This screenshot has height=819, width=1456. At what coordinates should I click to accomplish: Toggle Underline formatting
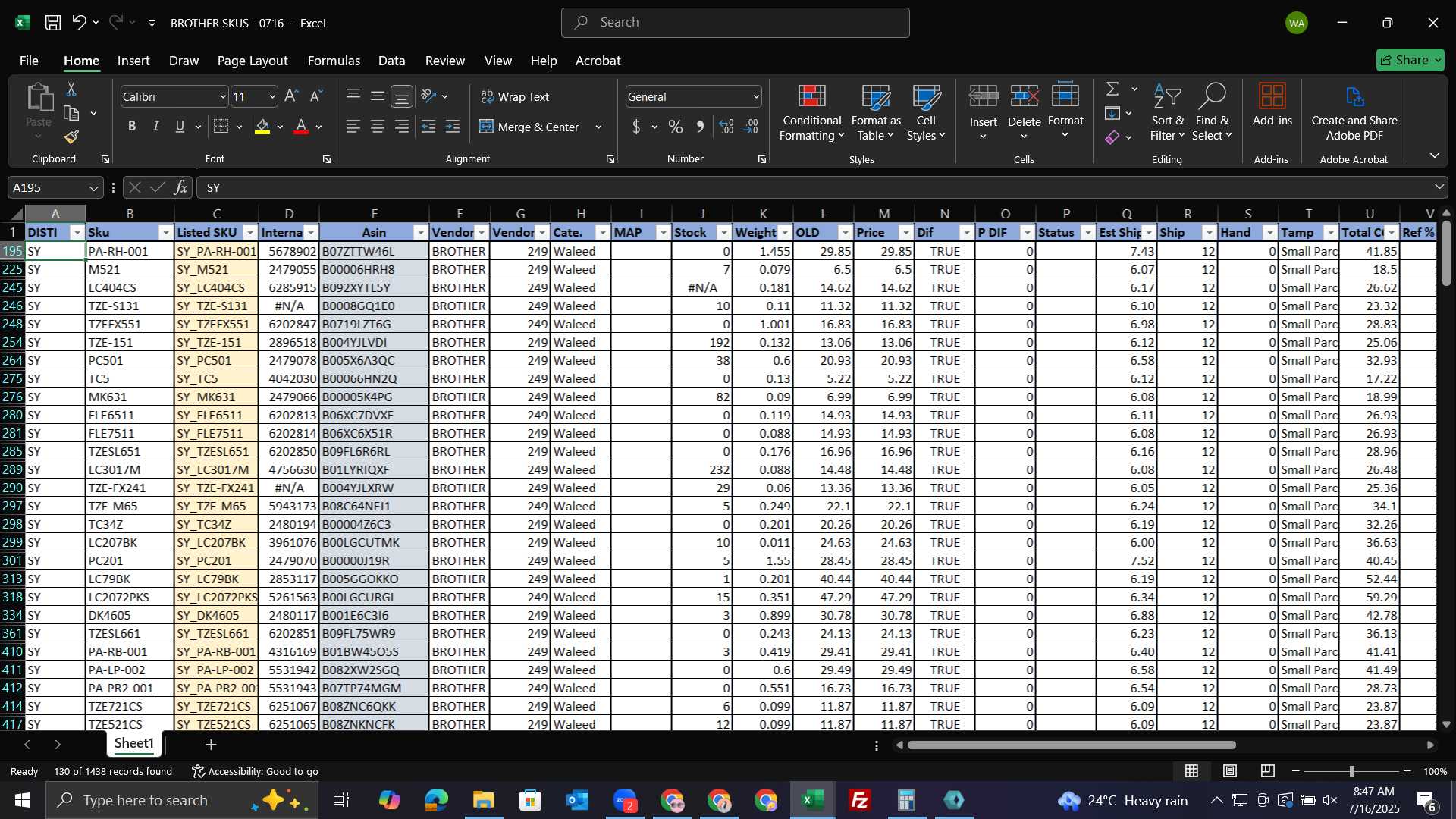[180, 127]
